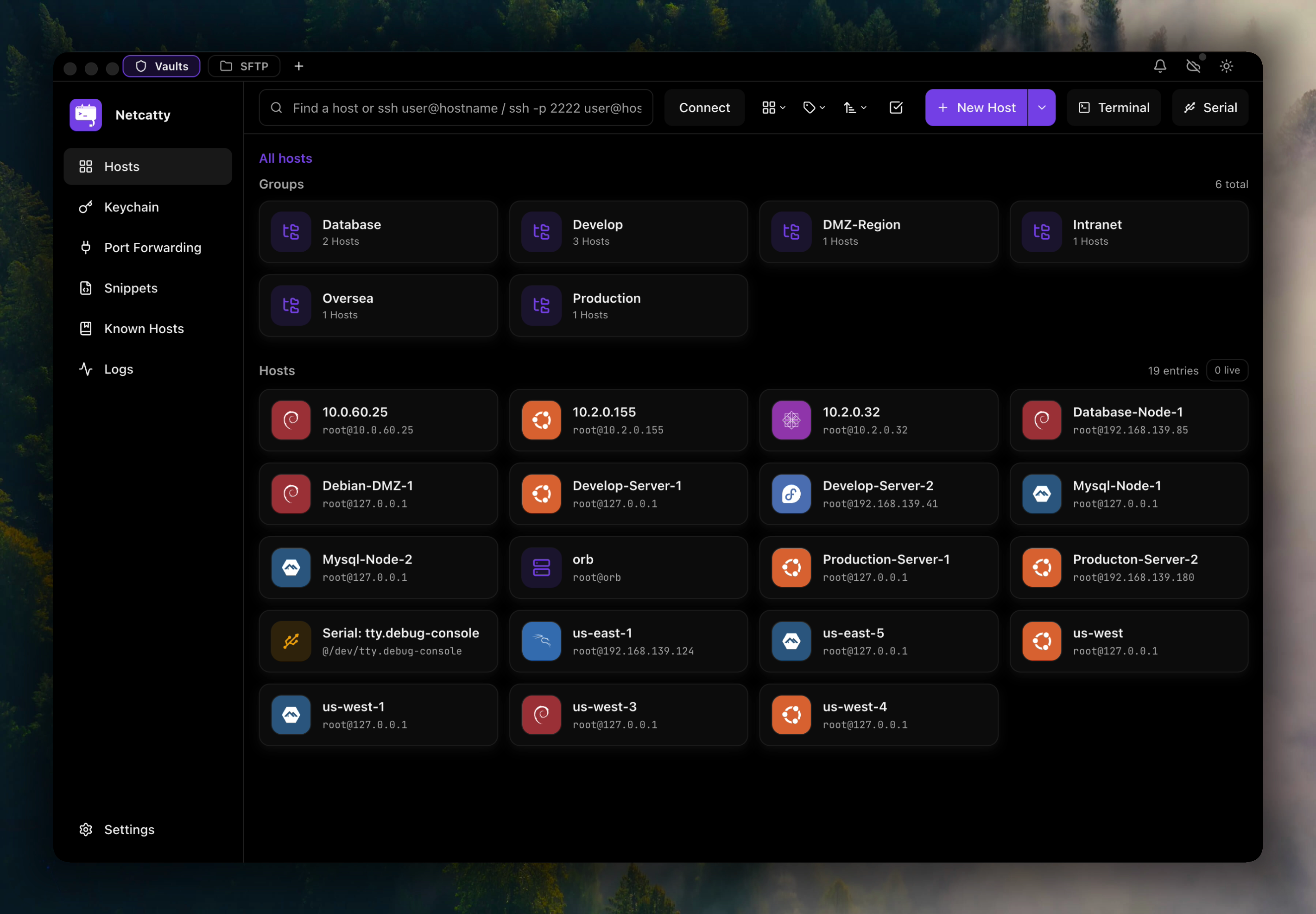Toggle the light/dark theme sun icon
The width and height of the screenshot is (1316, 914).
[1226, 66]
